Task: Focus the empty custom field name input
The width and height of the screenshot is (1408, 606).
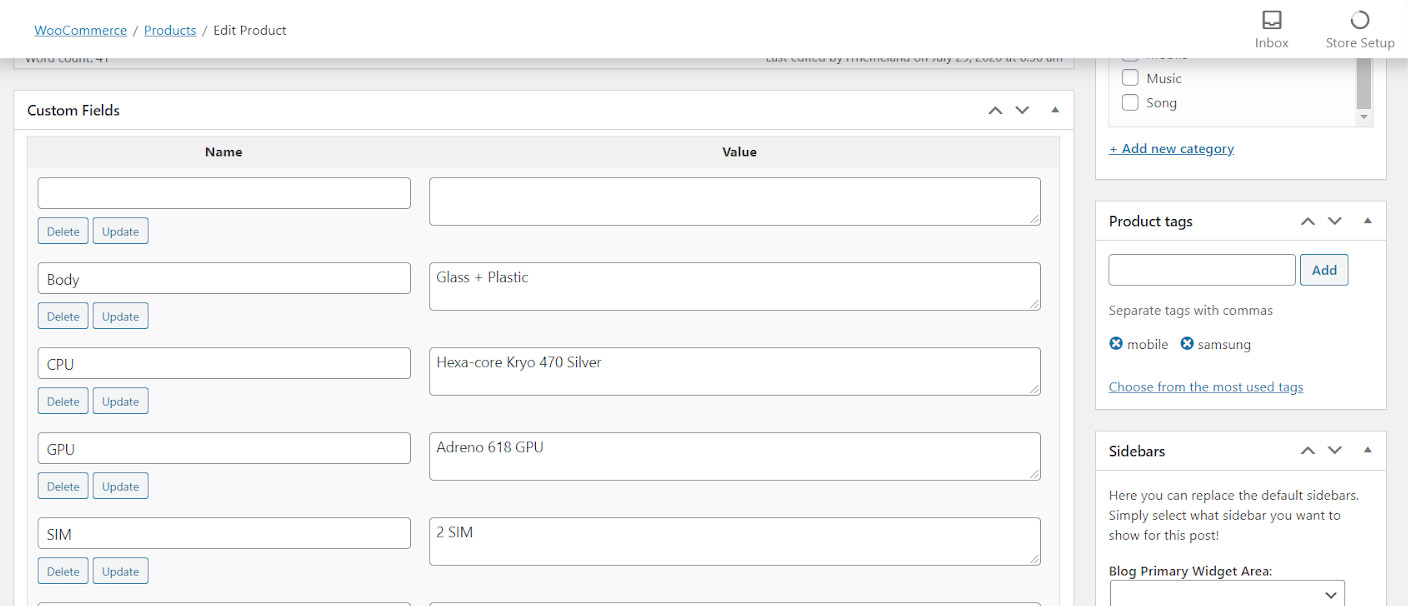Action: tap(224, 193)
